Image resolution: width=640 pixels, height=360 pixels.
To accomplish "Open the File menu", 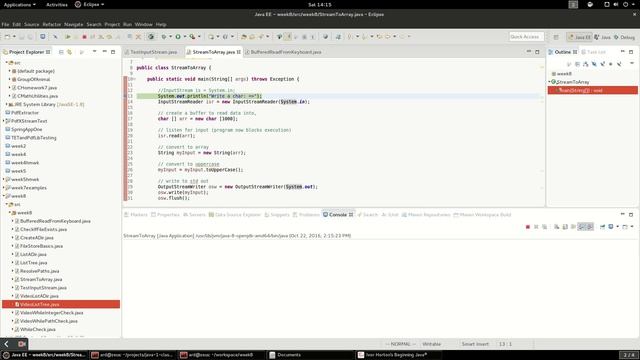I will (x=5, y=24).
